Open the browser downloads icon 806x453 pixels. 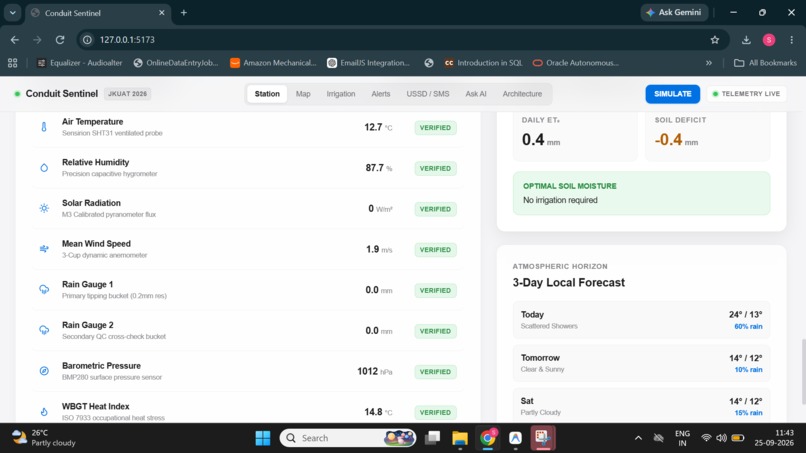tap(746, 40)
